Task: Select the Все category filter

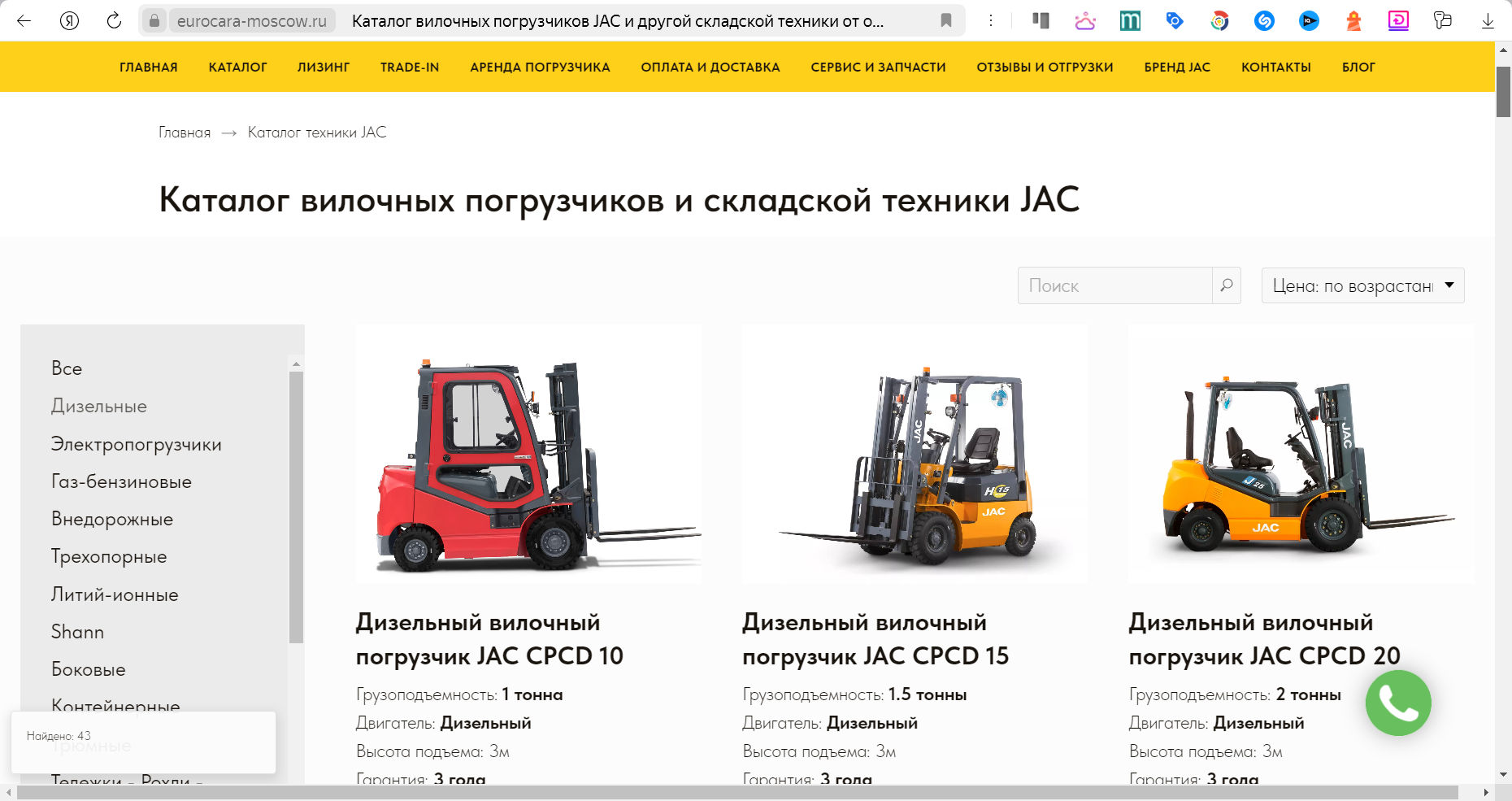Action: [67, 368]
